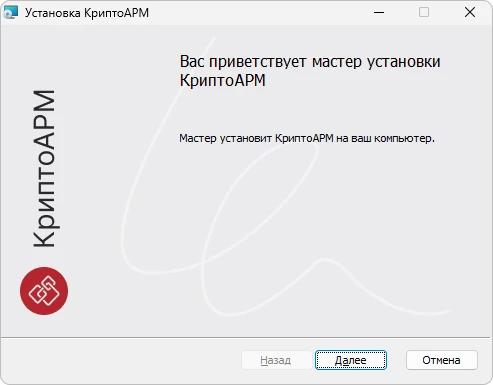Click the disabled maximize window button
The image size is (493, 385).
(424, 12)
